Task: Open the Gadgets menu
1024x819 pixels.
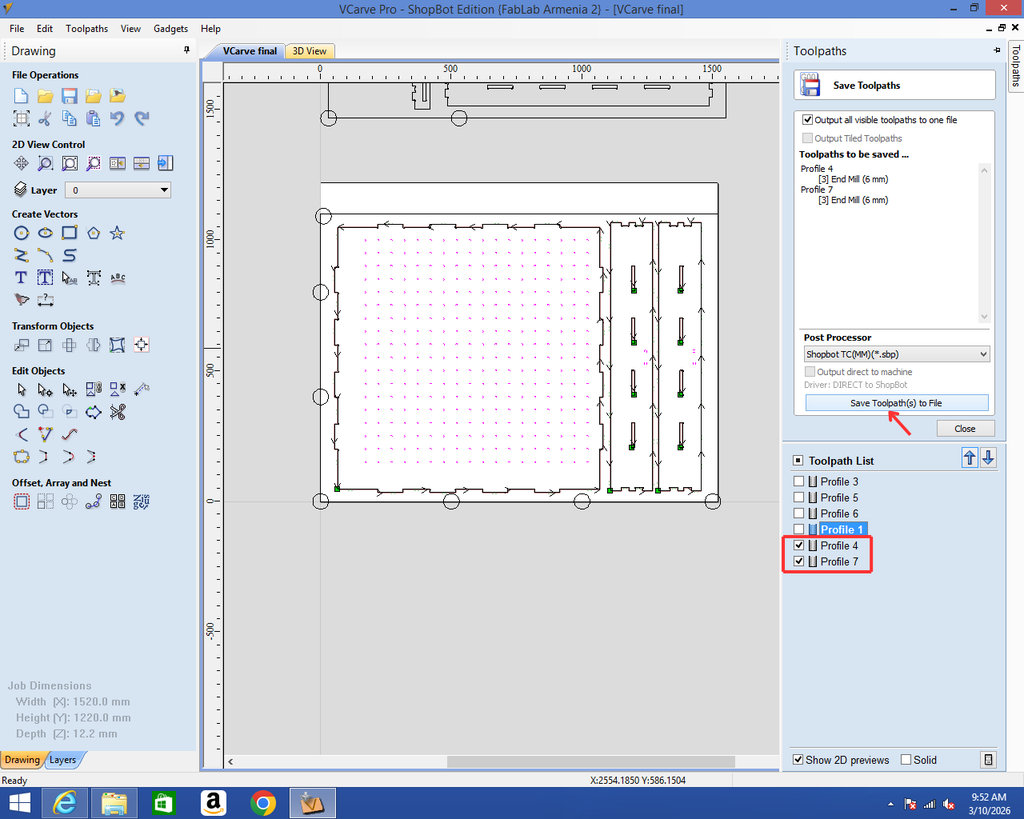Action: 170,29
